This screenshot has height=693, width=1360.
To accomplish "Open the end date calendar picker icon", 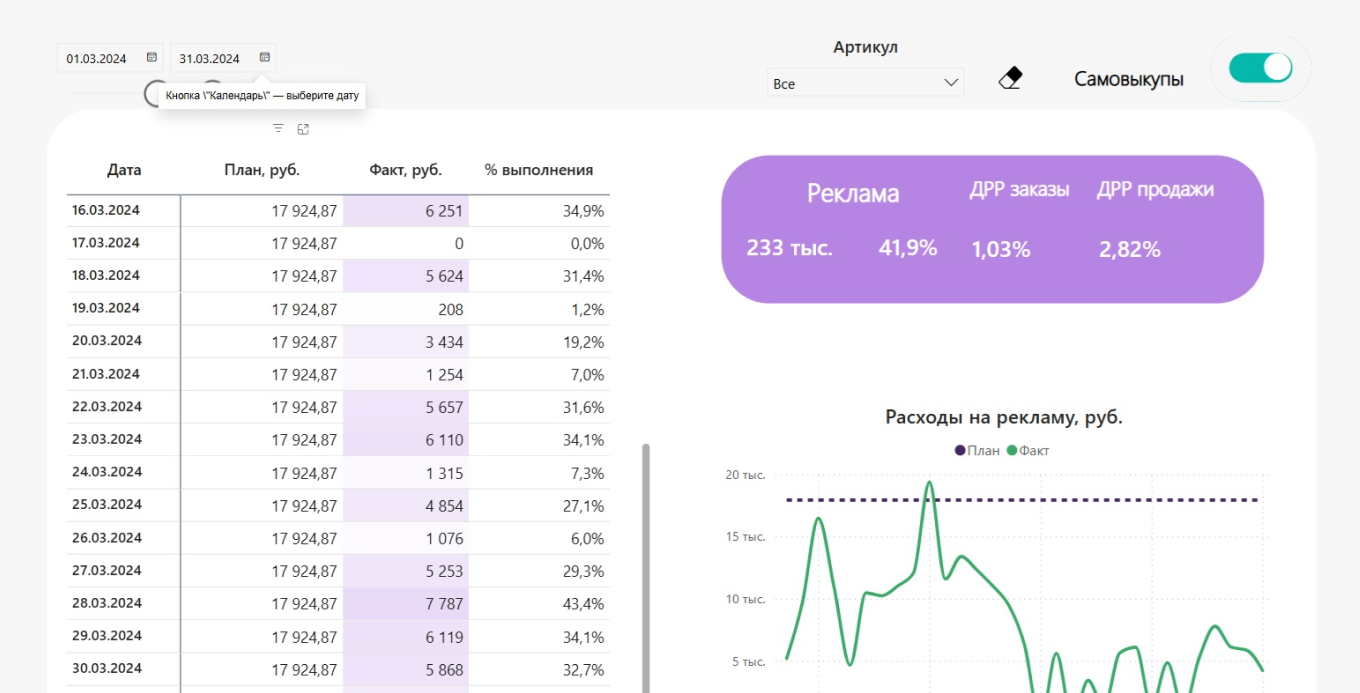I will 265,58.
